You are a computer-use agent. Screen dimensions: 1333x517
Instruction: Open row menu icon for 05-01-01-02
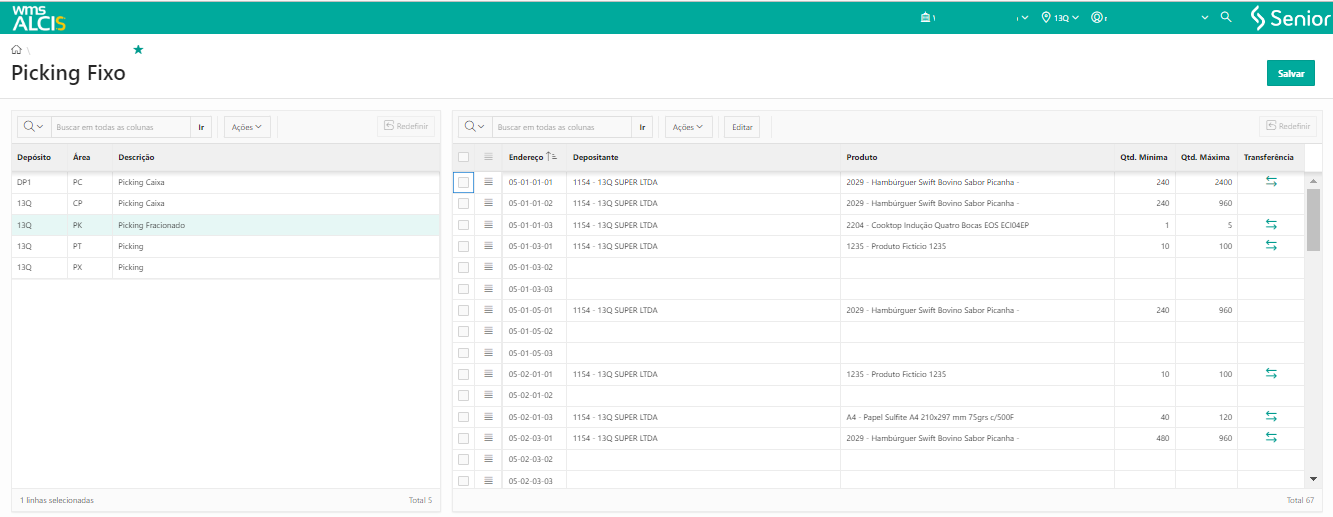point(488,203)
